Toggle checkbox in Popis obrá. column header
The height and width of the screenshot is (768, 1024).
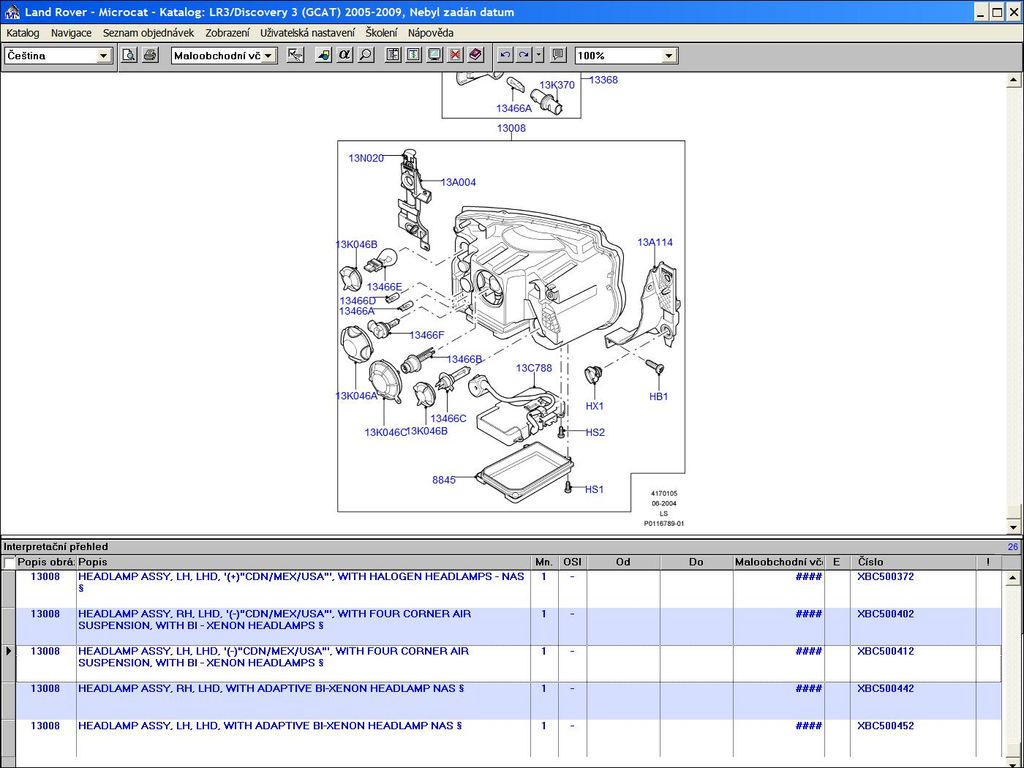[10, 563]
